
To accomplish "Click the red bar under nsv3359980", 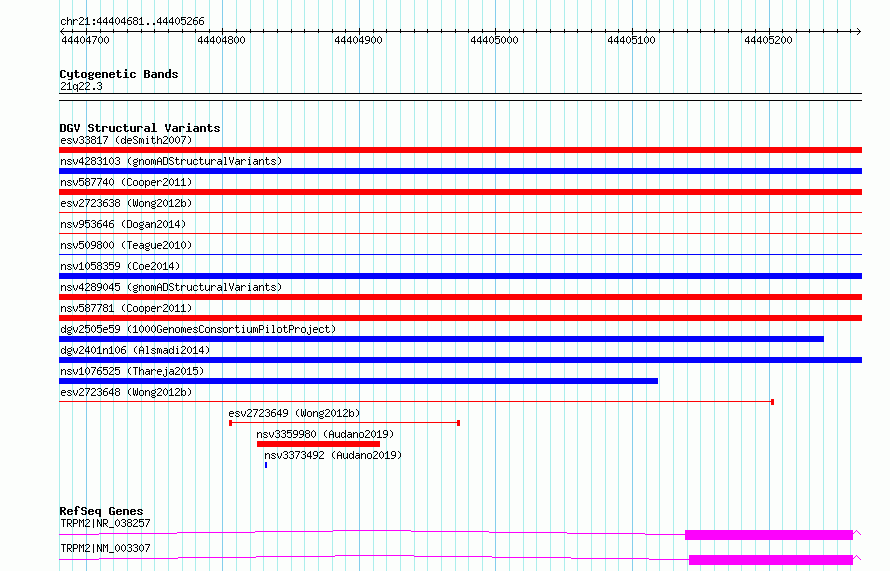I will click(x=318, y=444).
